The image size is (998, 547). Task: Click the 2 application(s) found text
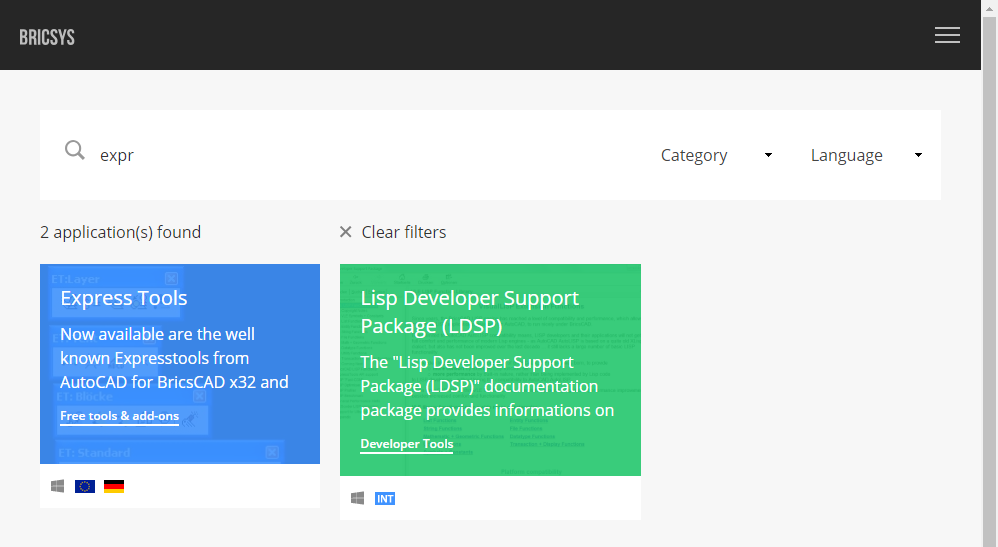coord(120,232)
